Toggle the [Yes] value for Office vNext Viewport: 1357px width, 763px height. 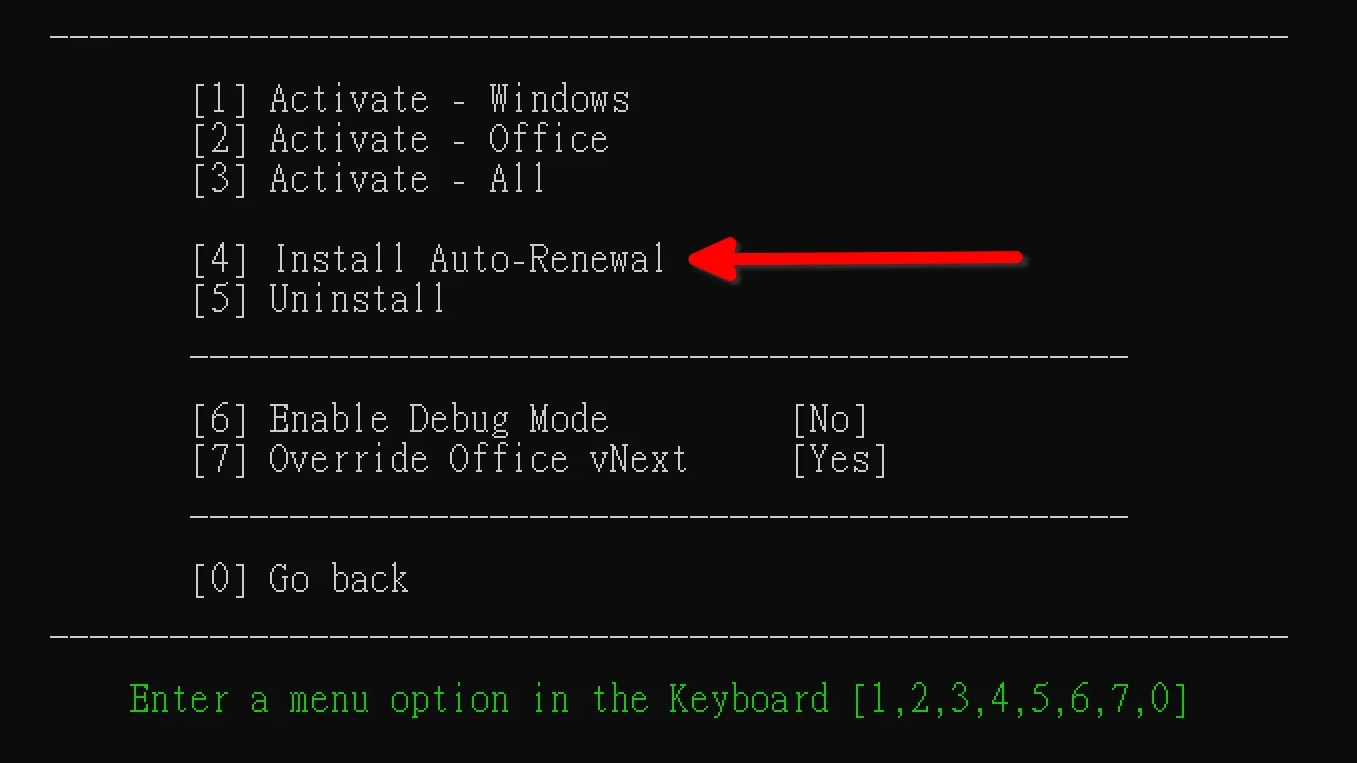pos(839,459)
